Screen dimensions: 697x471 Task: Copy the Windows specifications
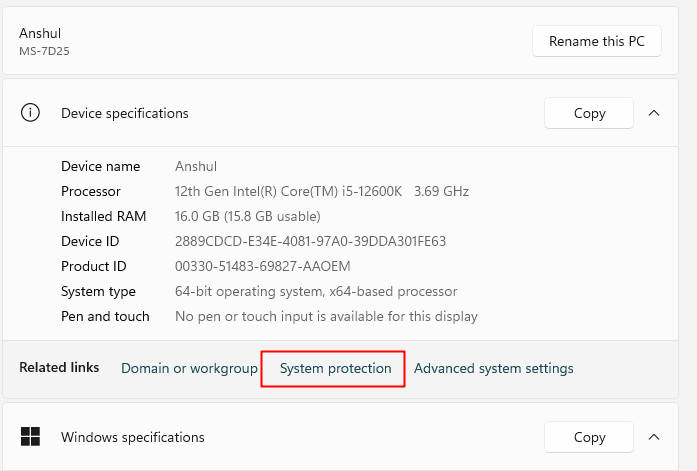coord(589,437)
